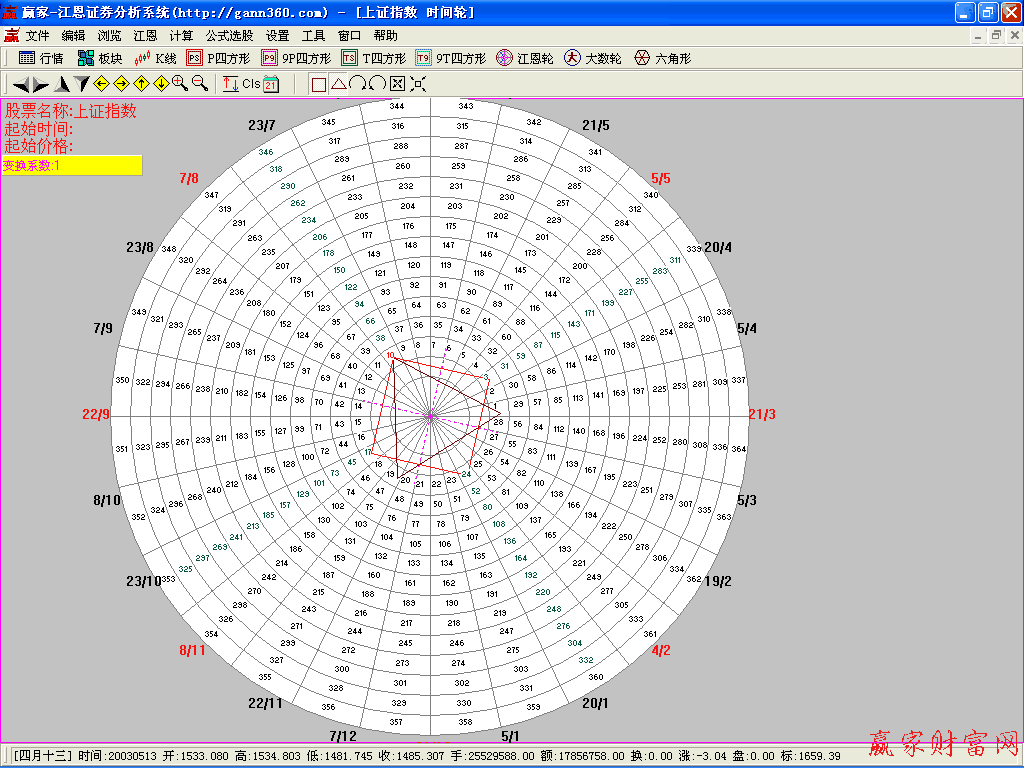Screen dimensions: 1024x768
Task: Click the yellow diamond down arrow
Action: point(161,84)
